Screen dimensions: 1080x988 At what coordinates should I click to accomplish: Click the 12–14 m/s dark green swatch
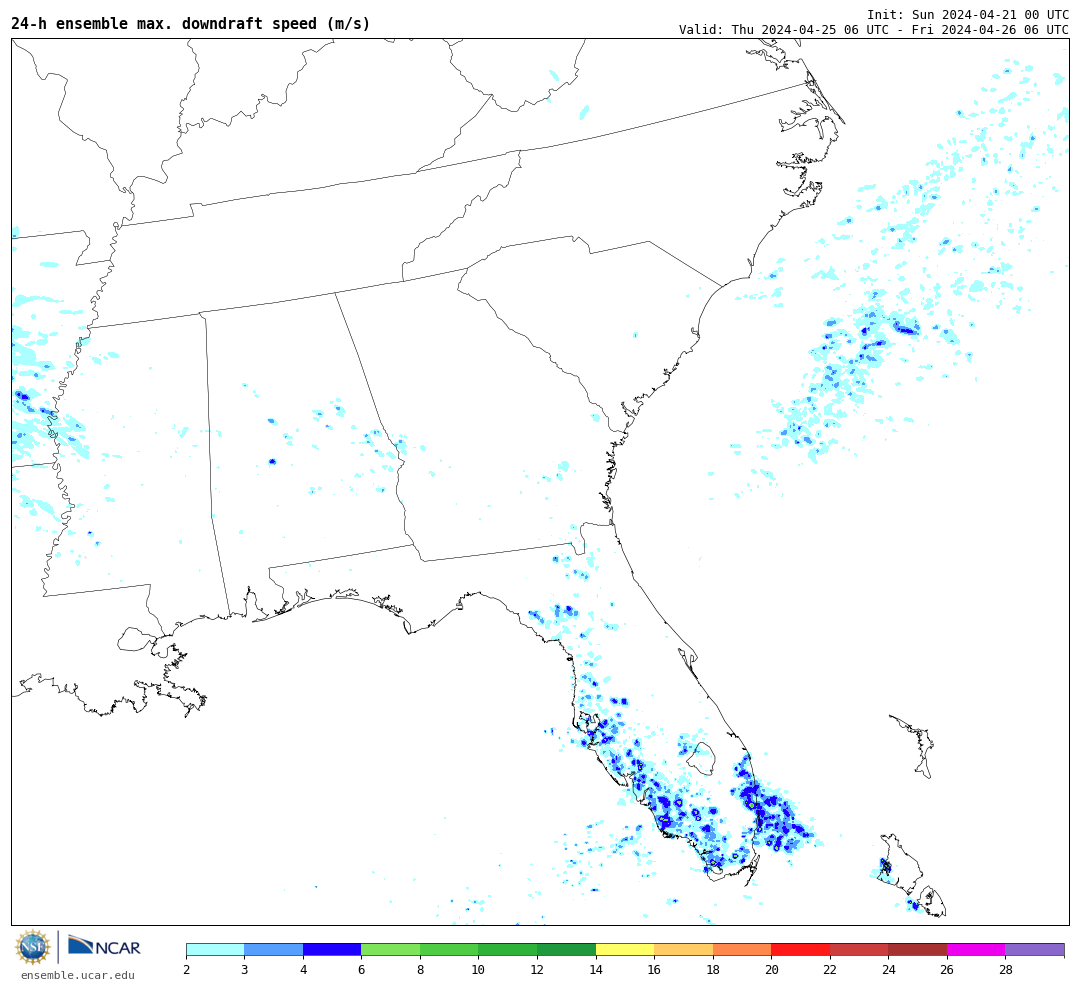[x=566, y=949]
